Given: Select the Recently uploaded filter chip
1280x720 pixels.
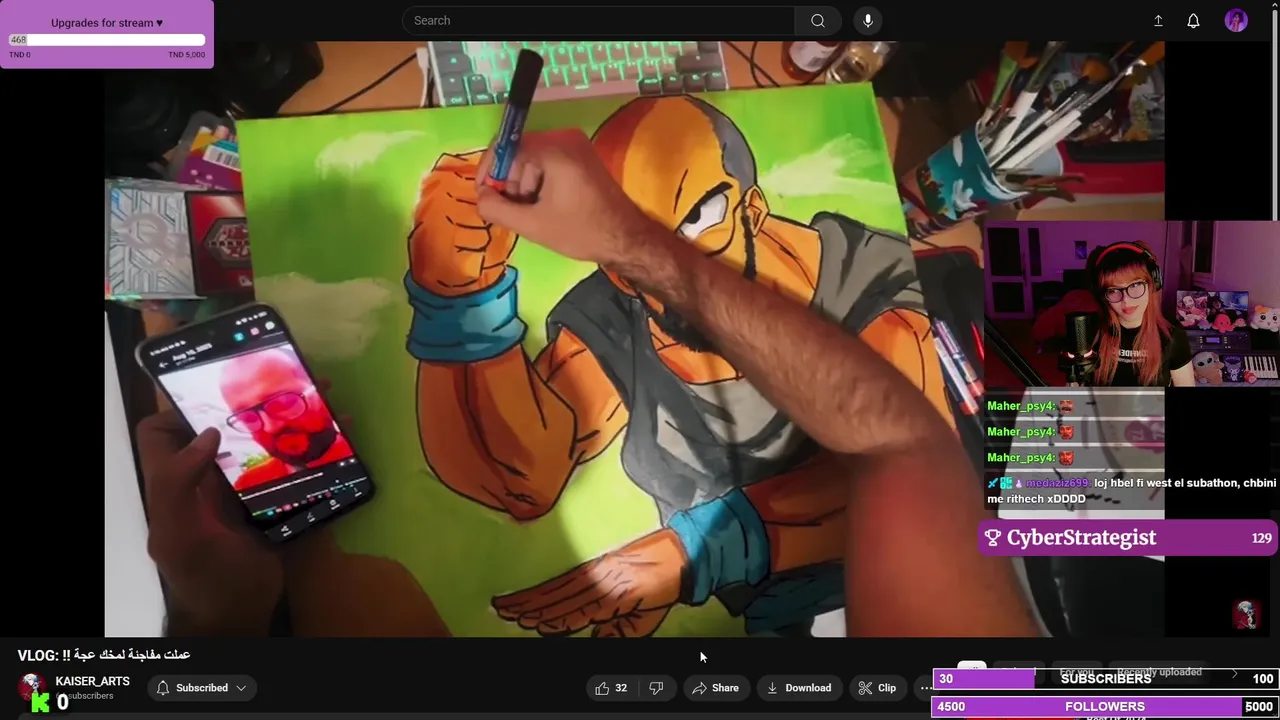Looking at the screenshot, I should tap(1159, 672).
